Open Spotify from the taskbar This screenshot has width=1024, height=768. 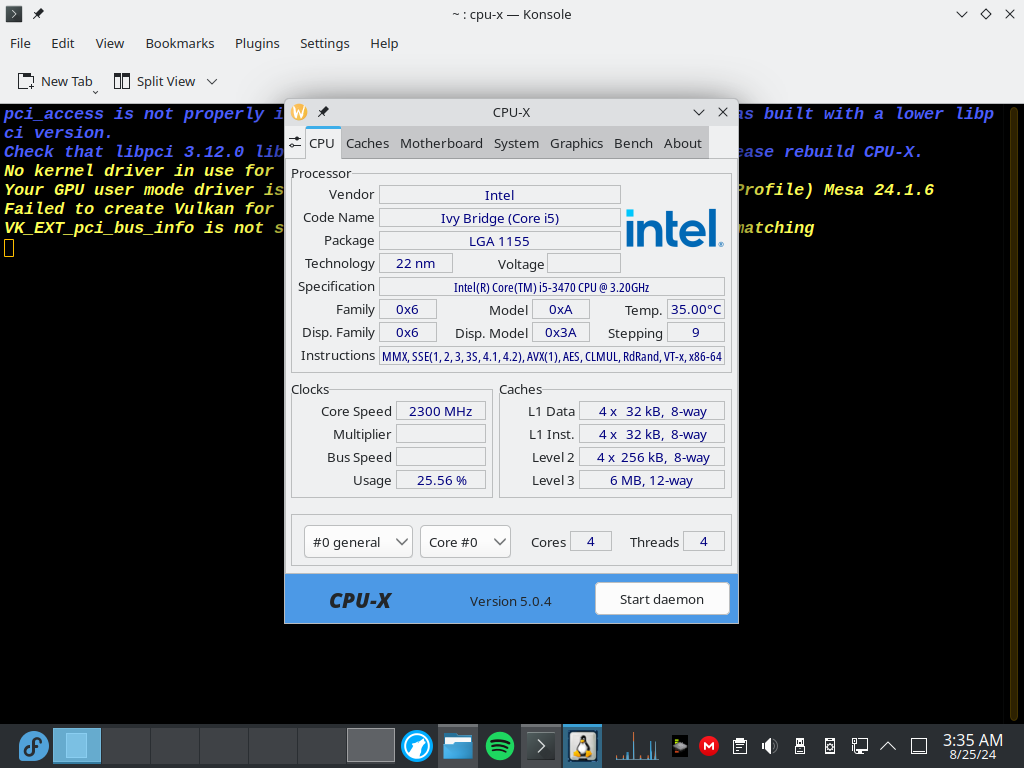(x=500, y=746)
